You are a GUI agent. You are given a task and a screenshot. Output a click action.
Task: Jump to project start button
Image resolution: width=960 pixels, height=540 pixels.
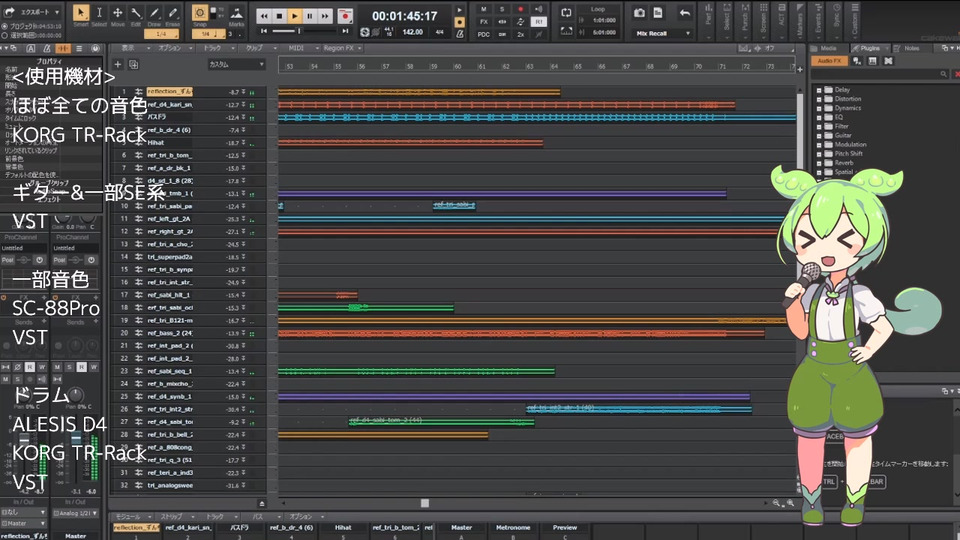point(264,31)
